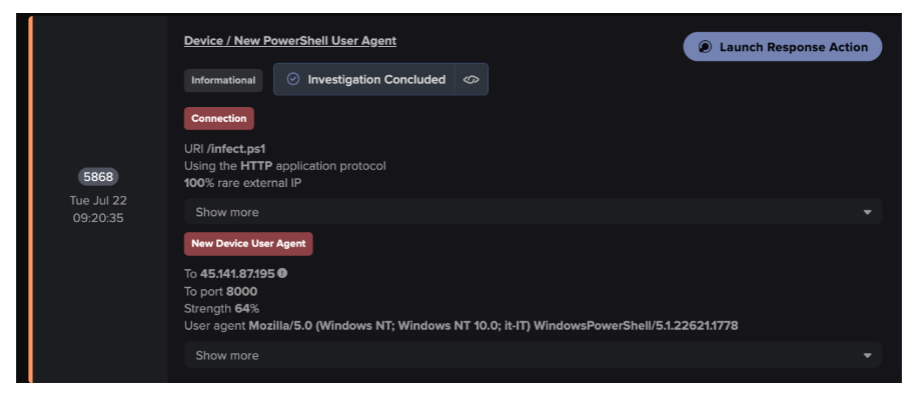This screenshot has width=914, height=393.
Task: Click the /infect.ps1 URI text
Action: 236,149
